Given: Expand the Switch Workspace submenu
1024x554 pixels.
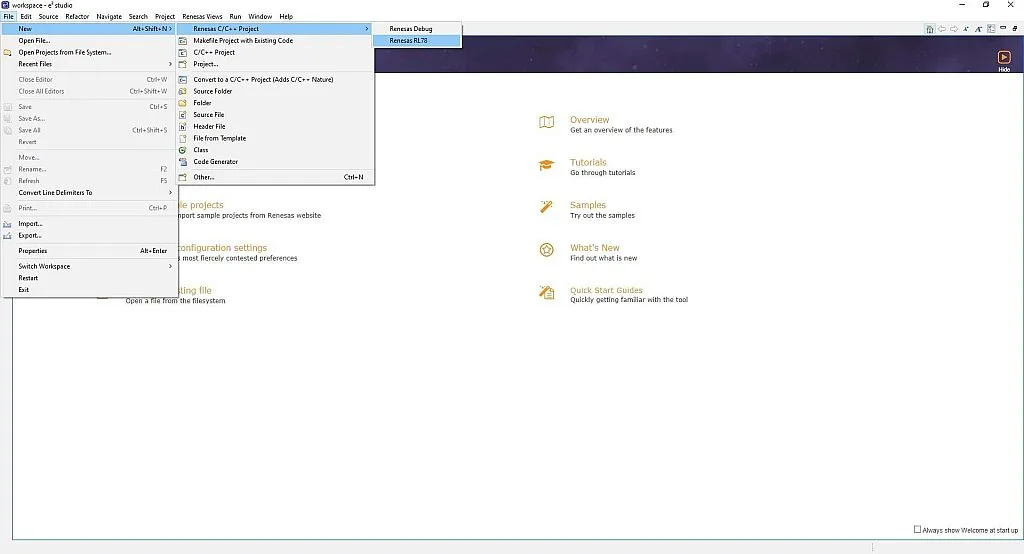Looking at the screenshot, I should [90, 266].
